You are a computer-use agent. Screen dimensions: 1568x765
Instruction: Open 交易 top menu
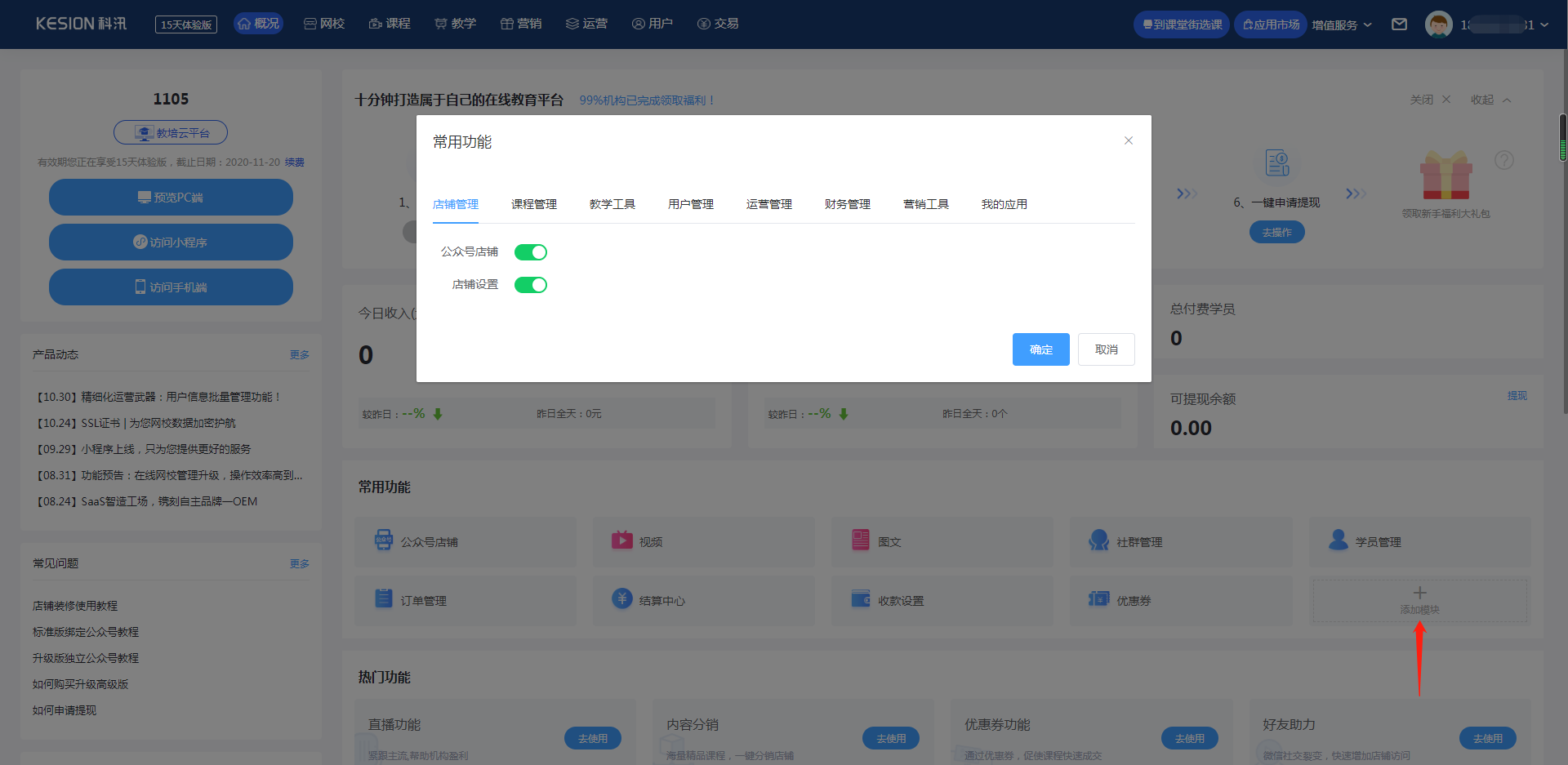click(718, 24)
